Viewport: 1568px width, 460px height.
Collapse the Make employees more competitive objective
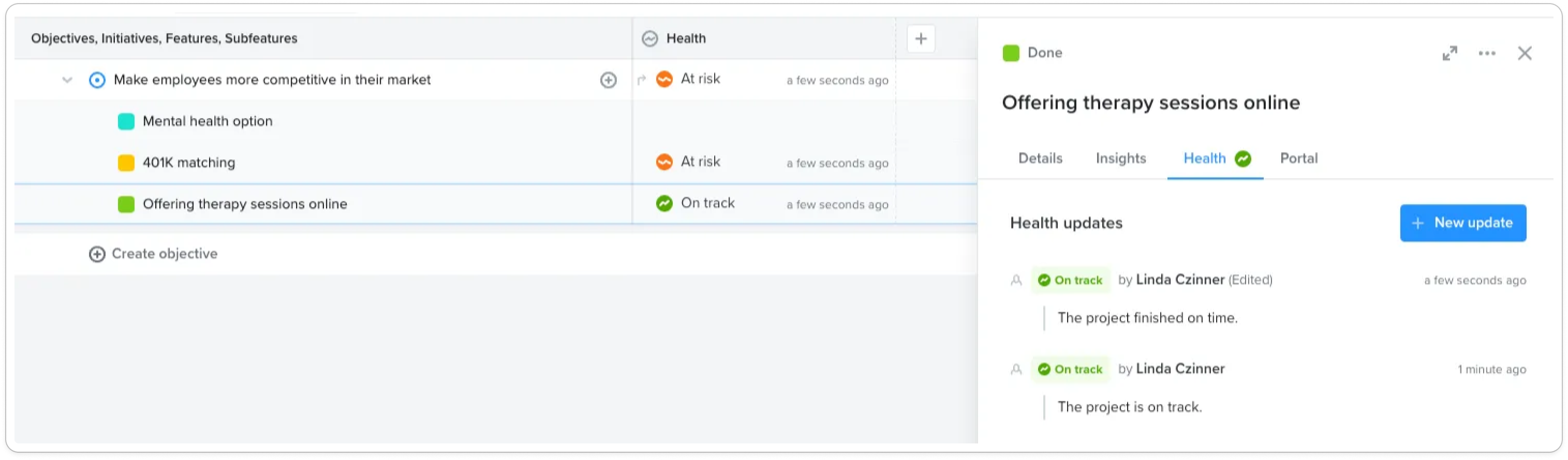coord(67,80)
